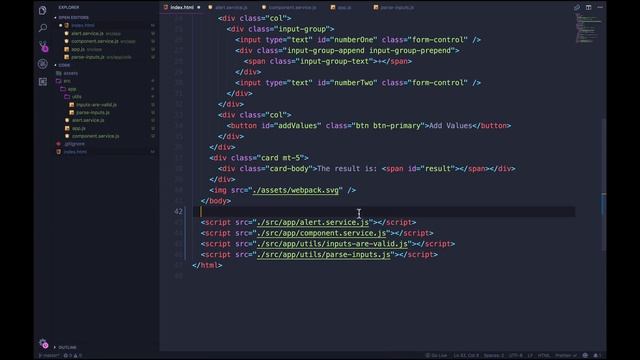Open component.service.js under app folder

96,136
